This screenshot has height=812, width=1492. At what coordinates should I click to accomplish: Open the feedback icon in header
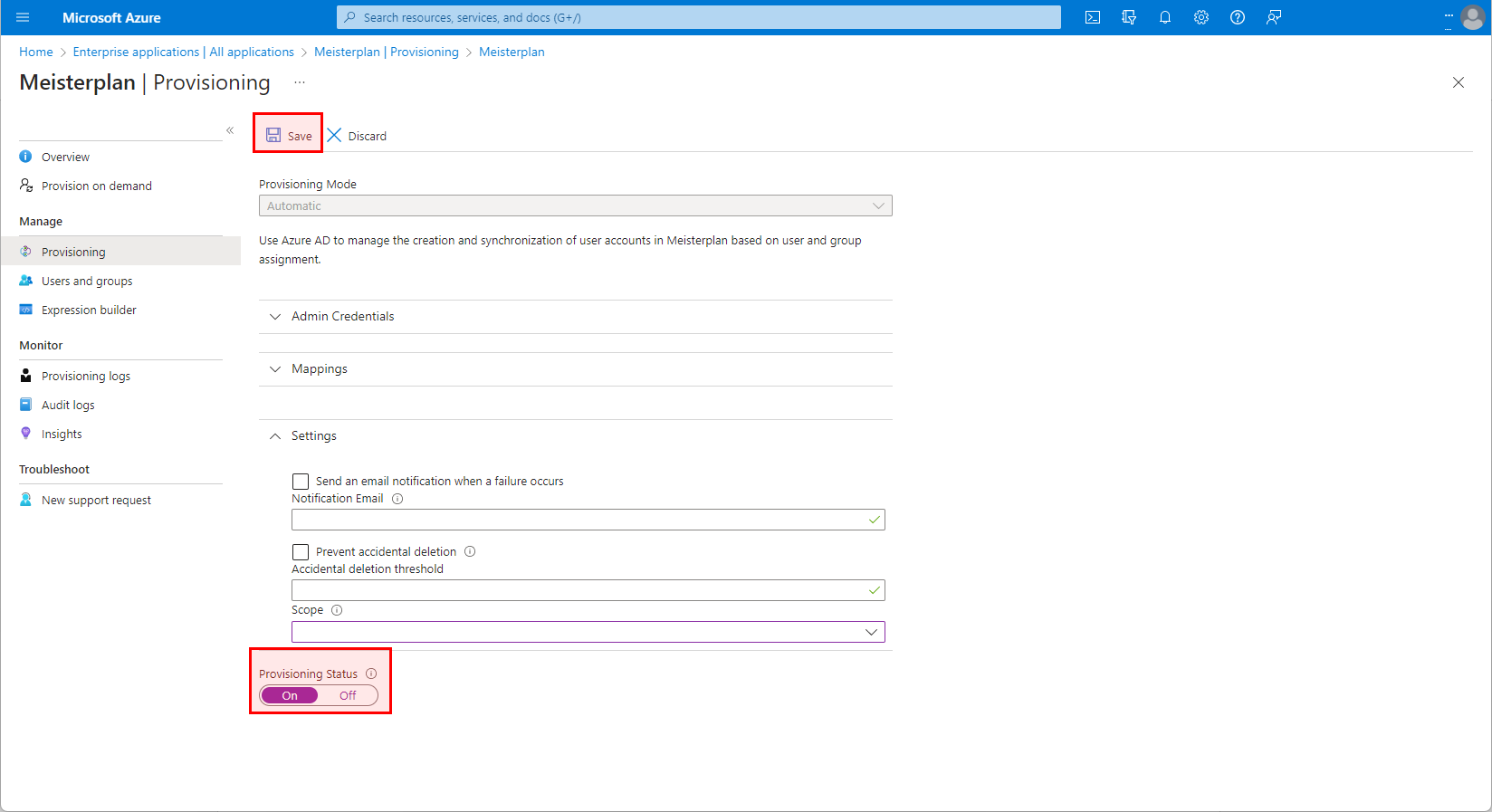pyautogui.click(x=1274, y=17)
